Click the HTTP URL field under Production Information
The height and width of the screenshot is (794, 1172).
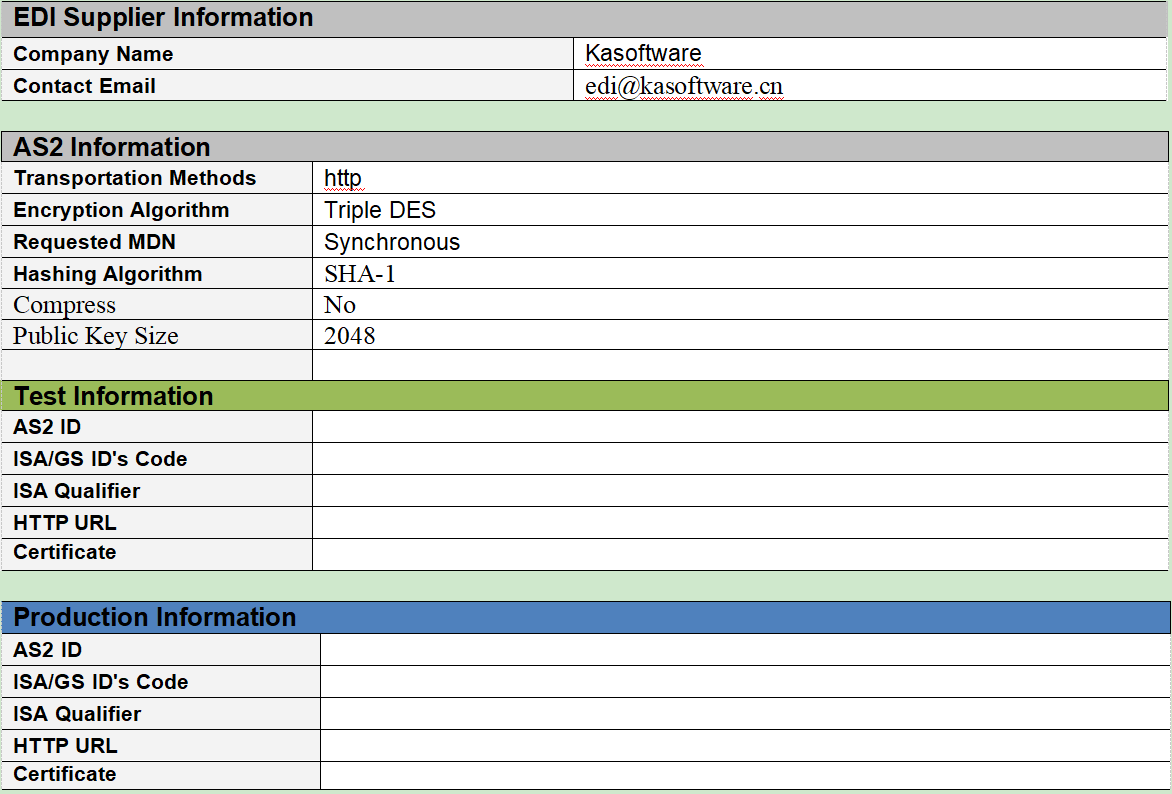(x=744, y=746)
